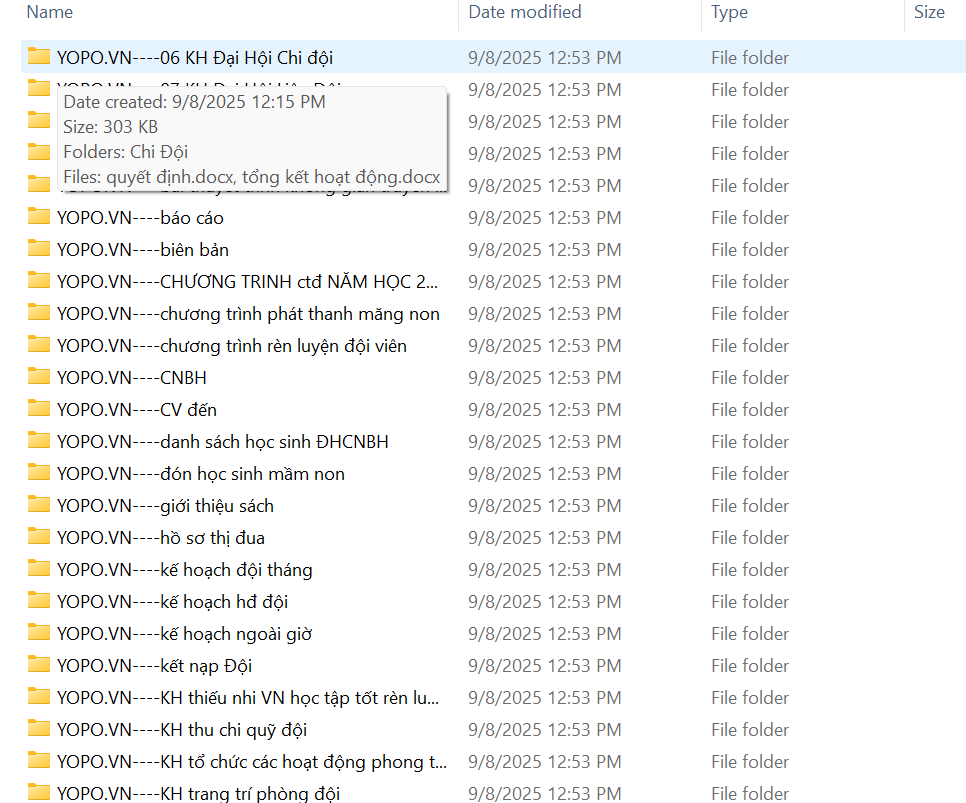
Task: Select the 'chương trình rèn luyện đội viên' folder name
Action: pyautogui.click(x=232, y=346)
